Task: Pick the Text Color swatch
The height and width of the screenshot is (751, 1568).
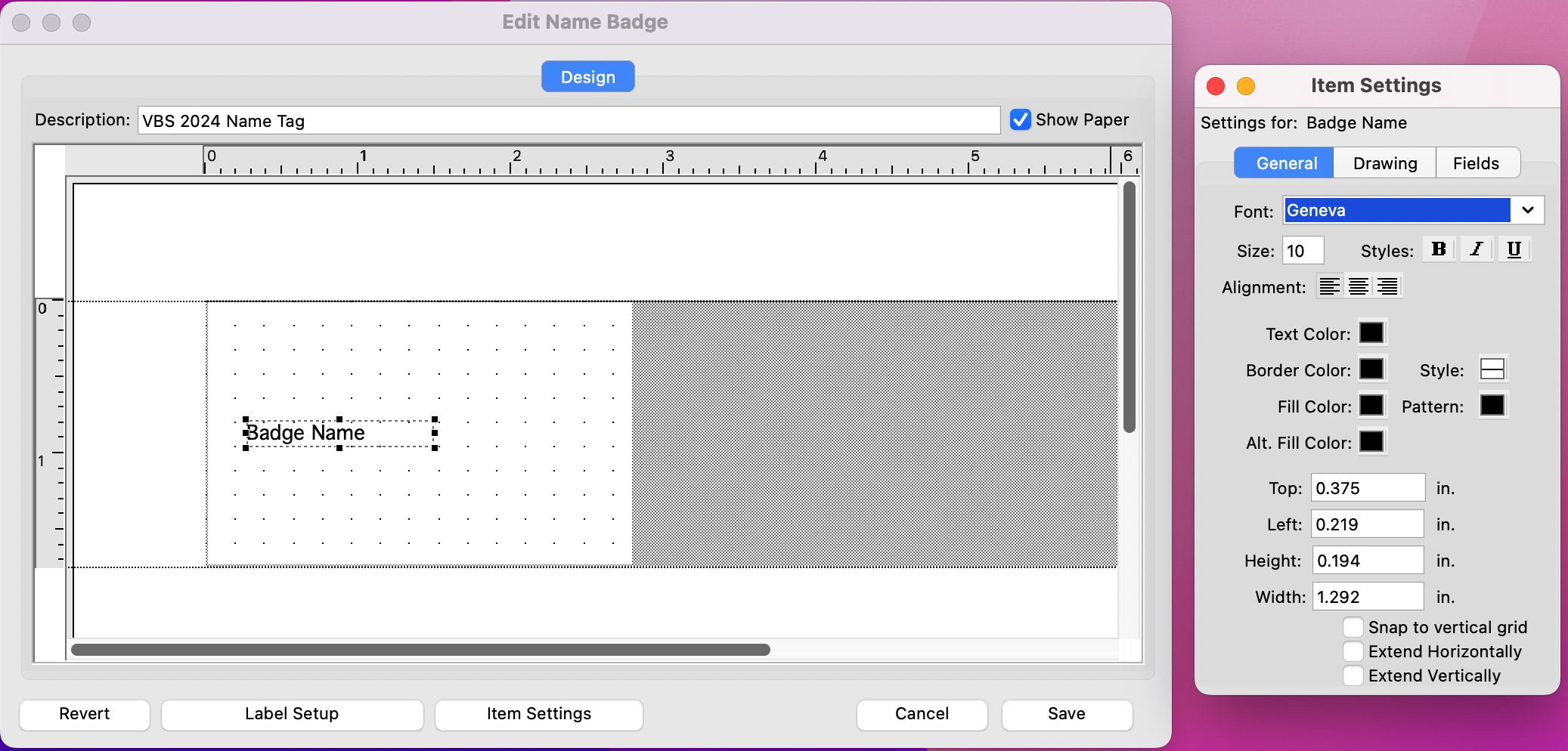Action: click(x=1371, y=333)
